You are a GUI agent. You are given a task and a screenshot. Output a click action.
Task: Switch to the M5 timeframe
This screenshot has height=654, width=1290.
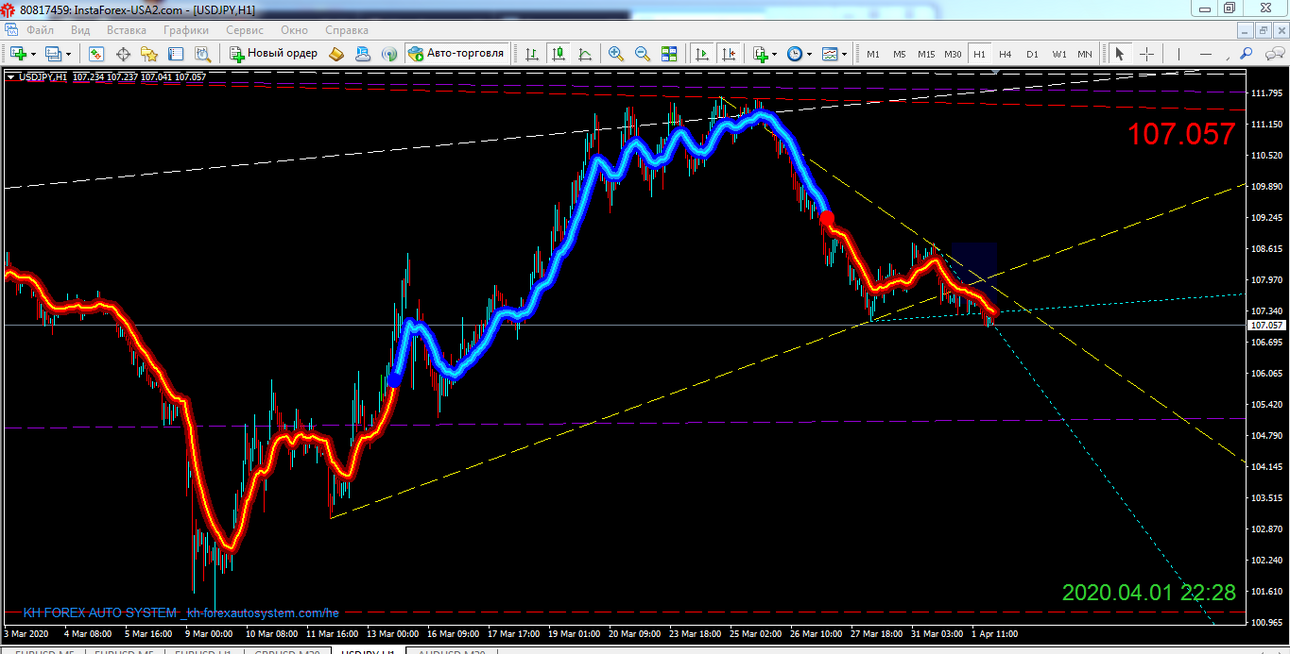click(x=900, y=53)
